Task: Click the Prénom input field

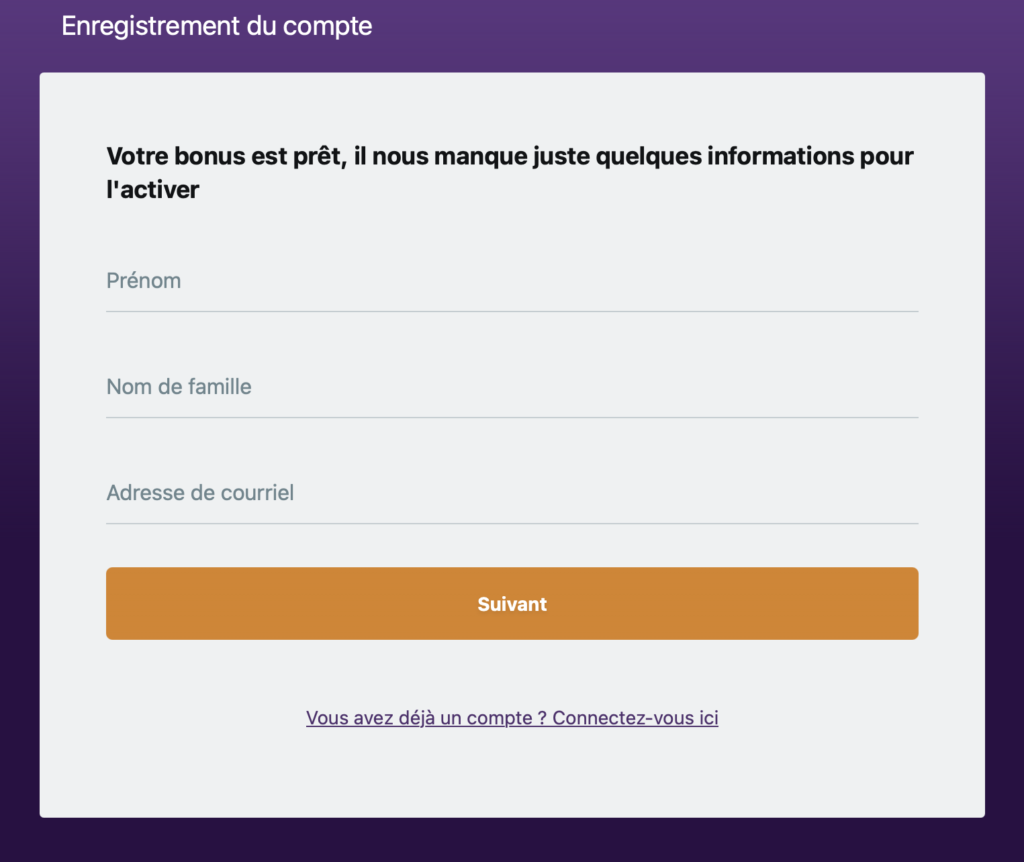Action: [512, 281]
